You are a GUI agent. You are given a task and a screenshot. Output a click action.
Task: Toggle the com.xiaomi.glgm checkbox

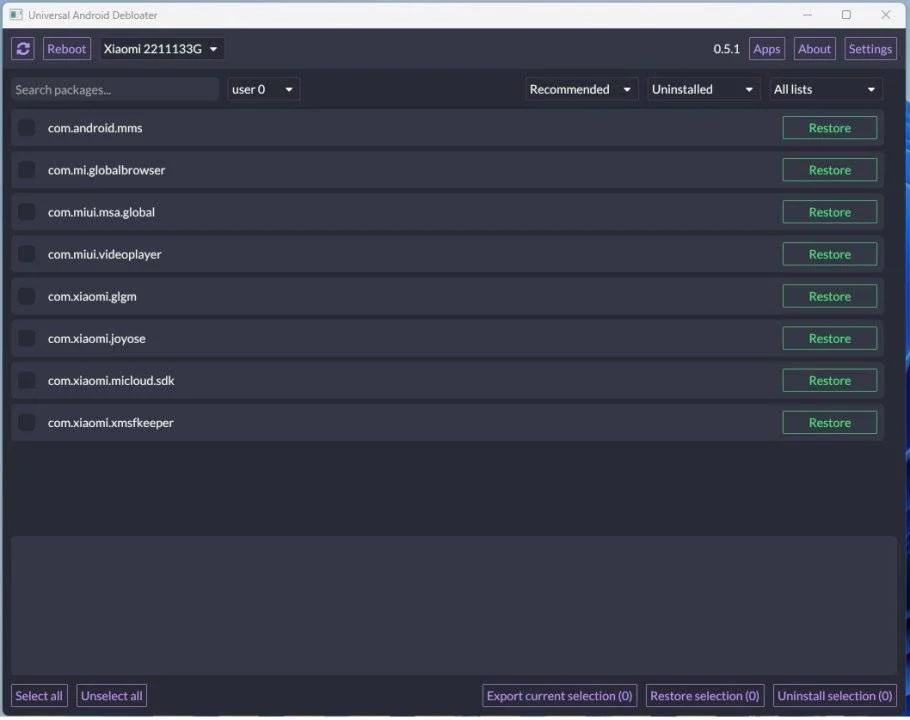(x=26, y=296)
